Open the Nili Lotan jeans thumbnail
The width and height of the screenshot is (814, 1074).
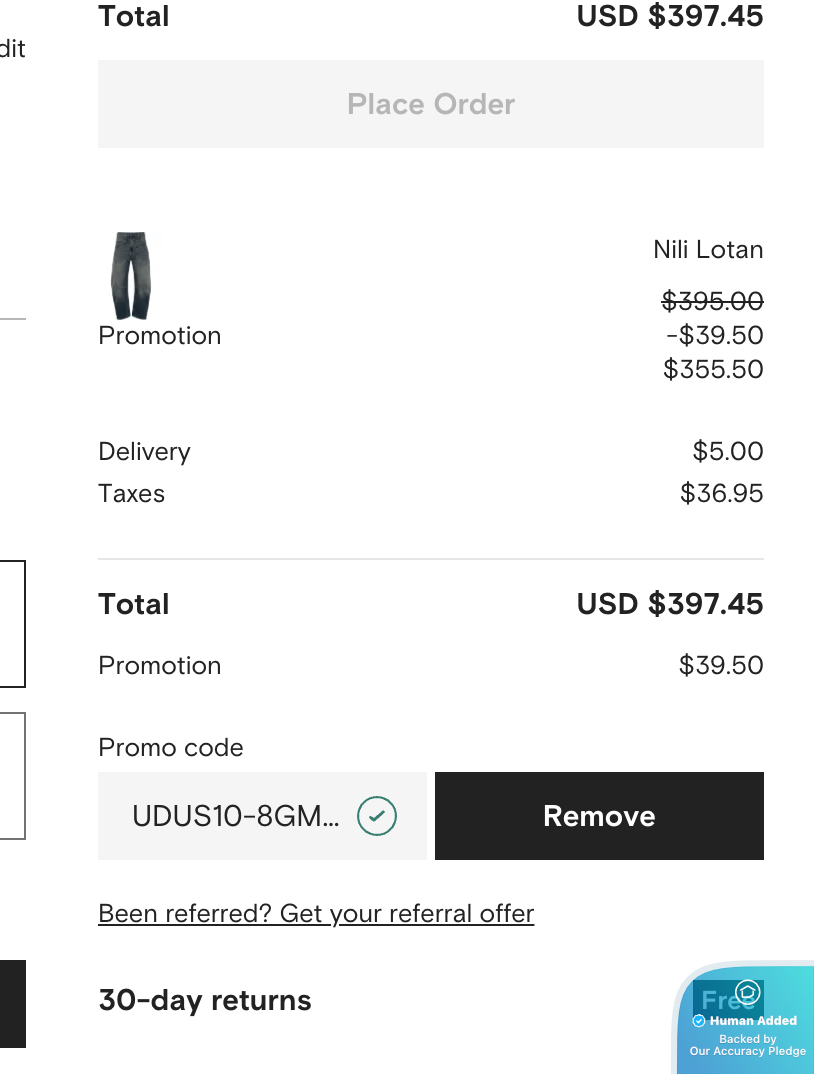[x=130, y=275]
